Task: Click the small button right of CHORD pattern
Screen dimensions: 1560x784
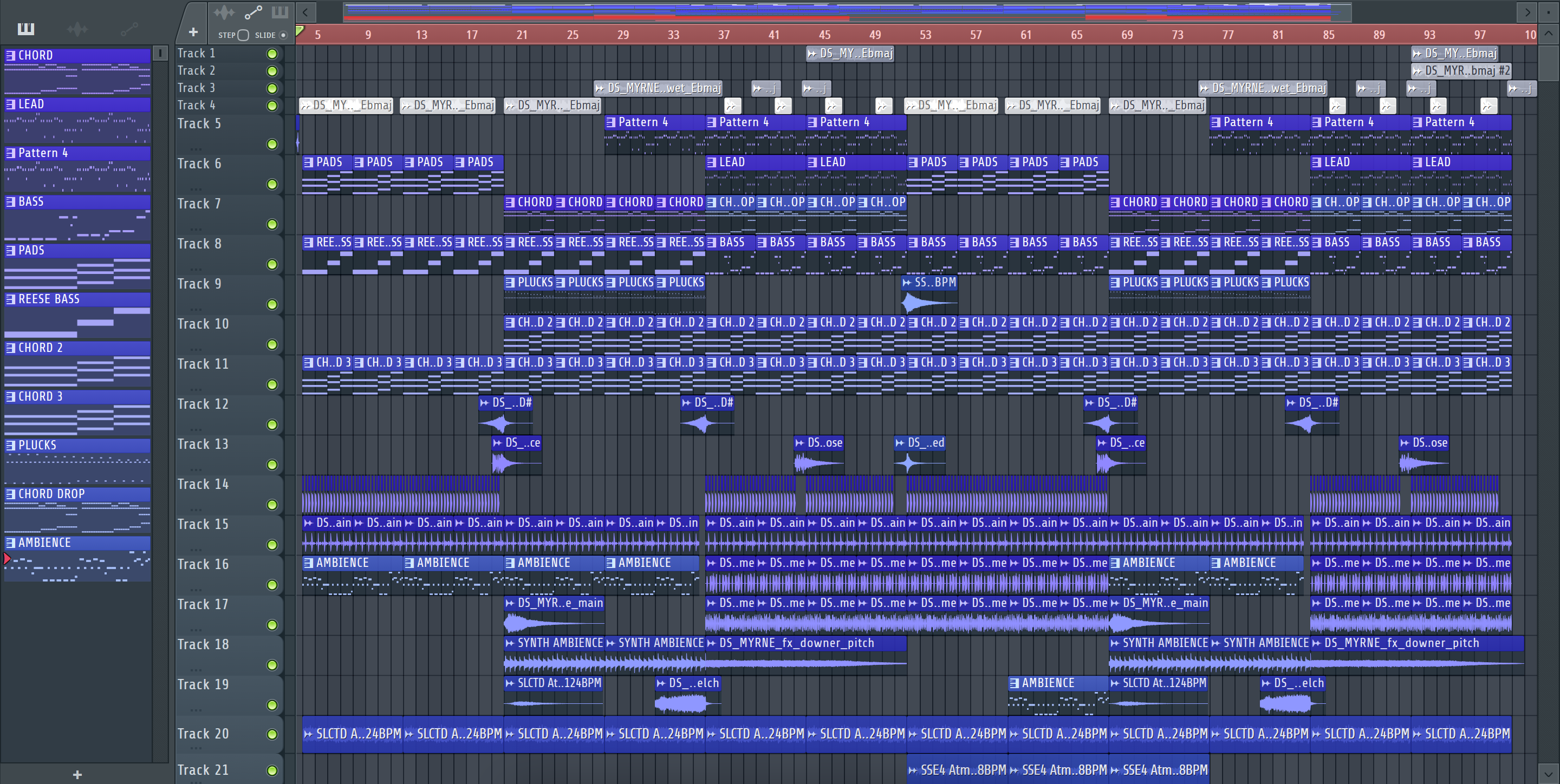Action: click(160, 53)
